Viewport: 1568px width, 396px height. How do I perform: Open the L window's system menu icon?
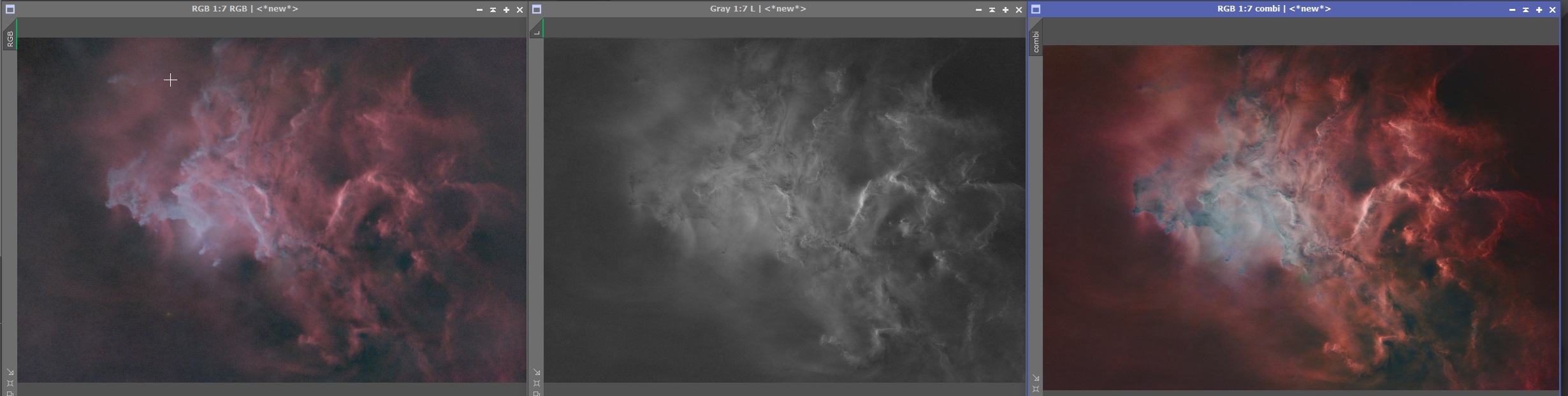[x=537, y=10]
